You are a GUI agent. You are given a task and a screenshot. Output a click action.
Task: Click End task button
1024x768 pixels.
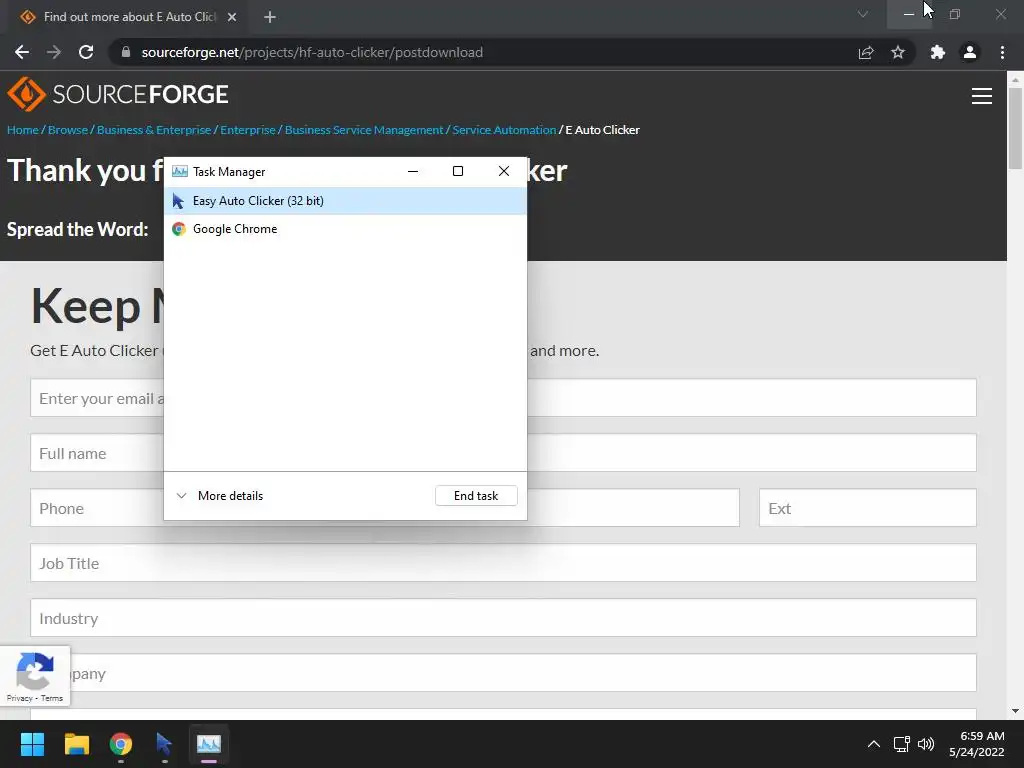[x=476, y=496]
